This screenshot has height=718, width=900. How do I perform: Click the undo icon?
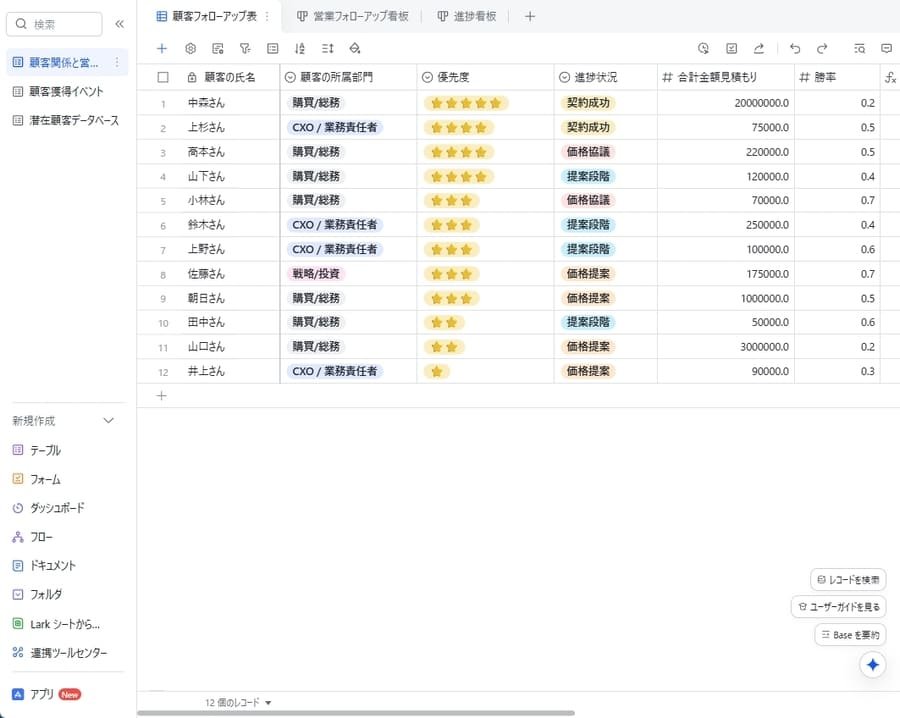pyautogui.click(x=793, y=48)
